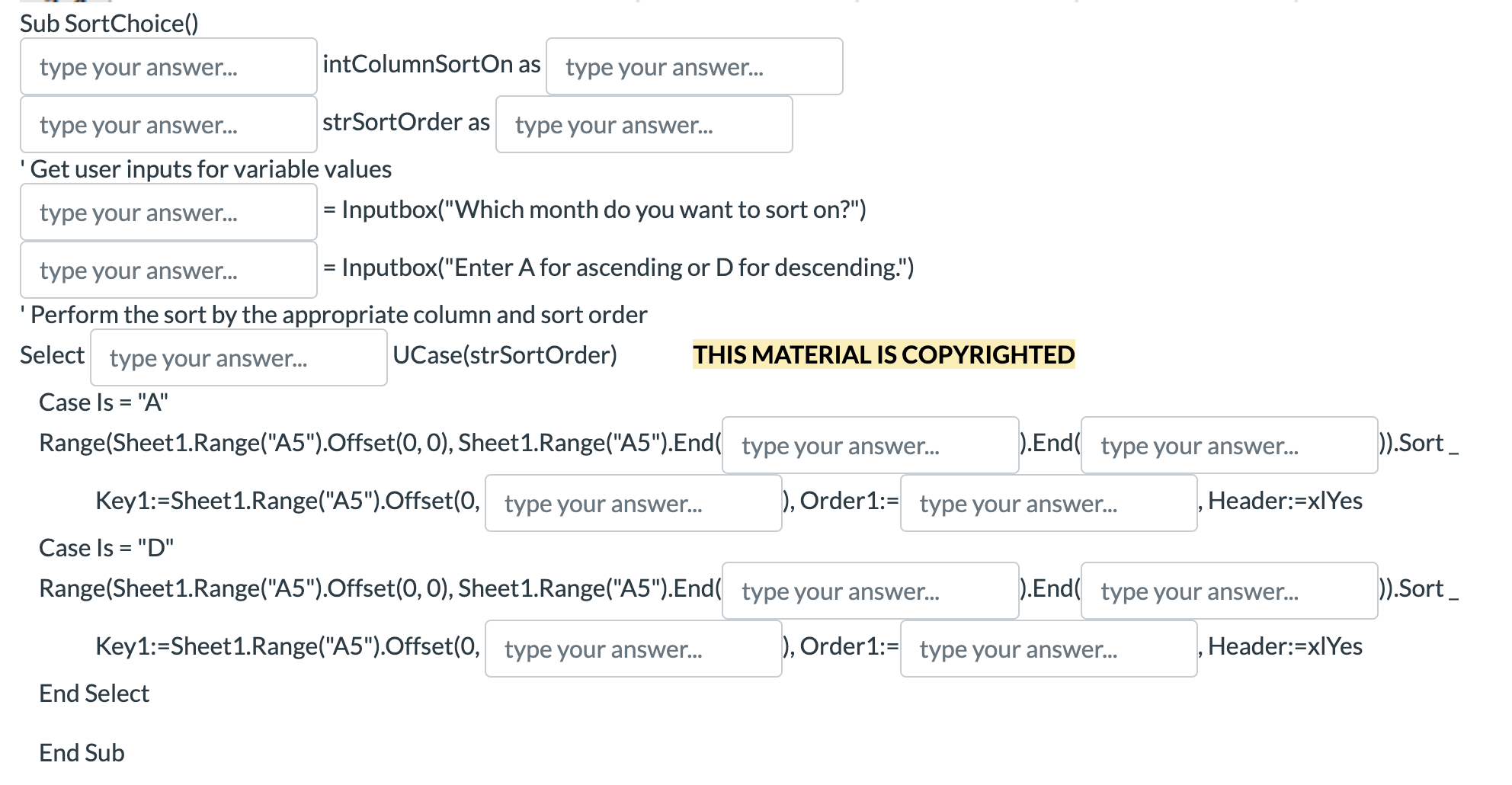Click the Offset answer field in the Key1 line under Case A
This screenshot has width=1512, height=785.
633,503
